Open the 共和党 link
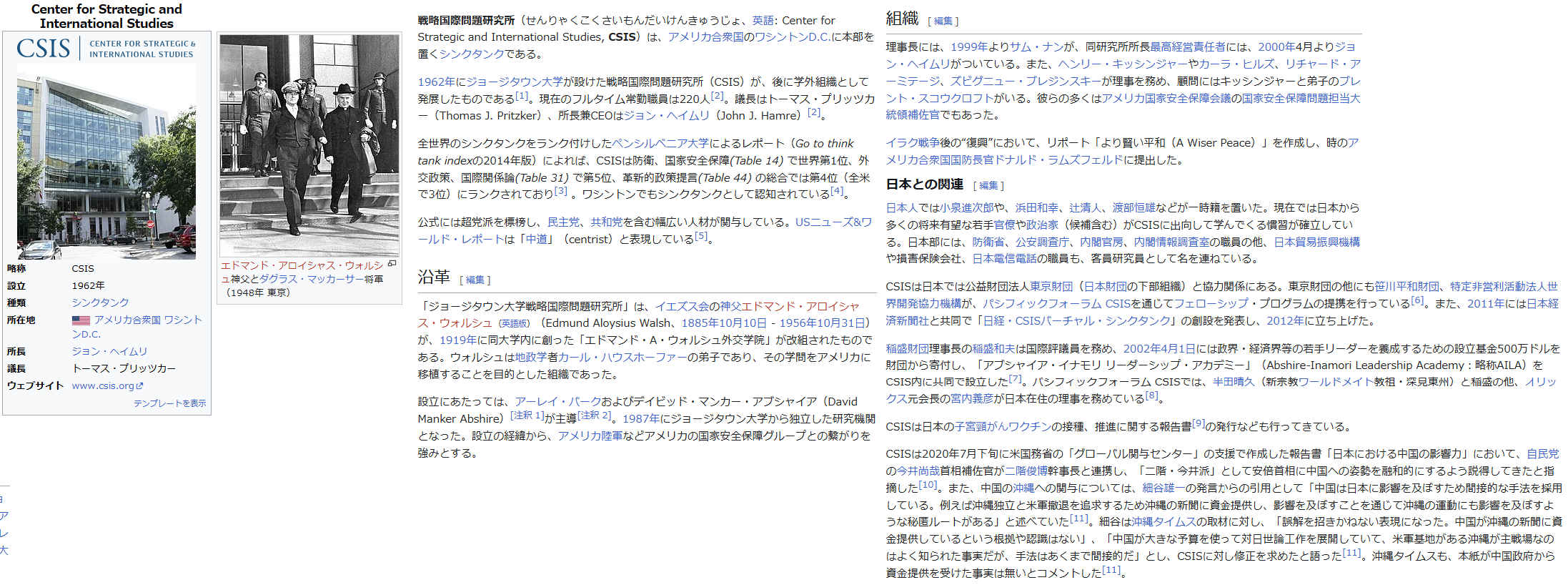The width and height of the screenshot is (1568, 585). click(607, 222)
